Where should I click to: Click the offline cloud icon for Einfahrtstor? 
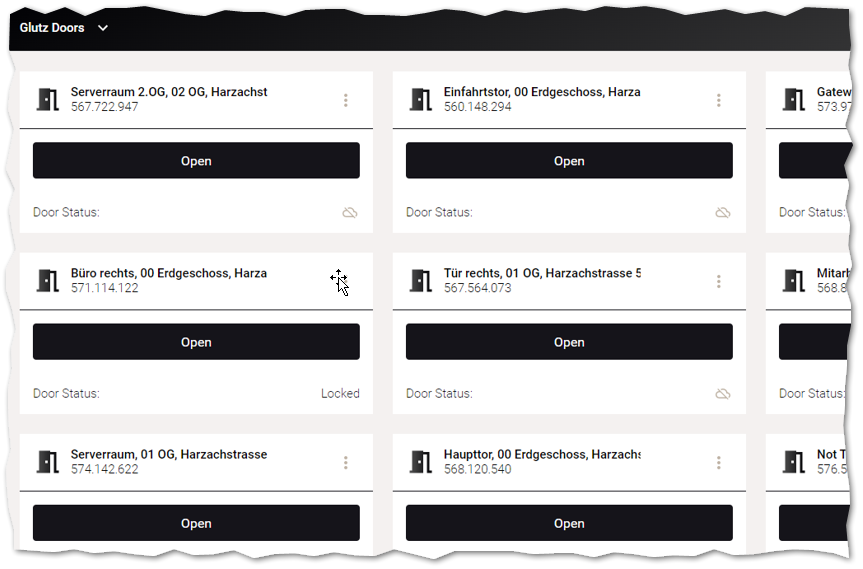(723, 213)
